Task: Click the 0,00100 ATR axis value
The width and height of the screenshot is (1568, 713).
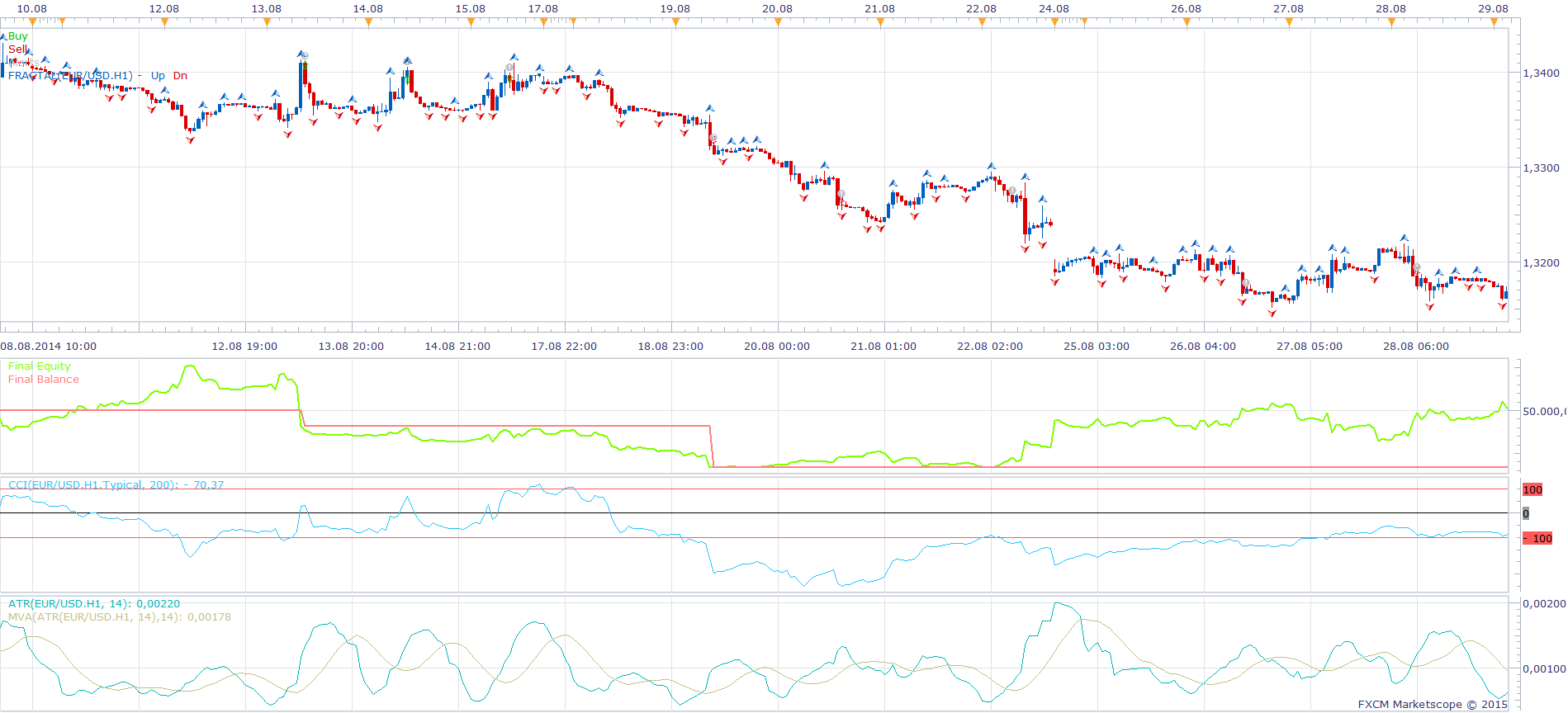Action: pyautogui.click(x=1544, y=669)
